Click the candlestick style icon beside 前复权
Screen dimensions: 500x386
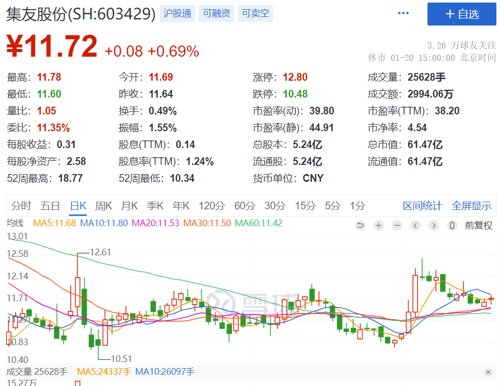452,226
